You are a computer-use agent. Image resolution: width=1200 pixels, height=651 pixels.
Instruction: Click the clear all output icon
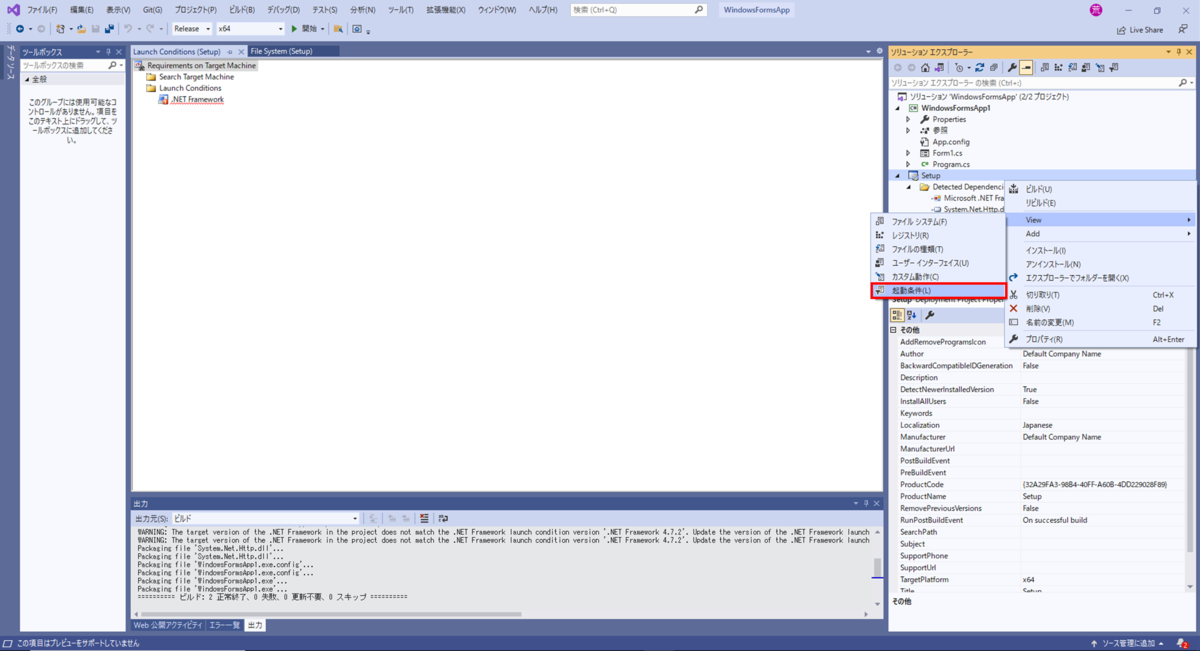pyautogui.click(x=424, y=519)
